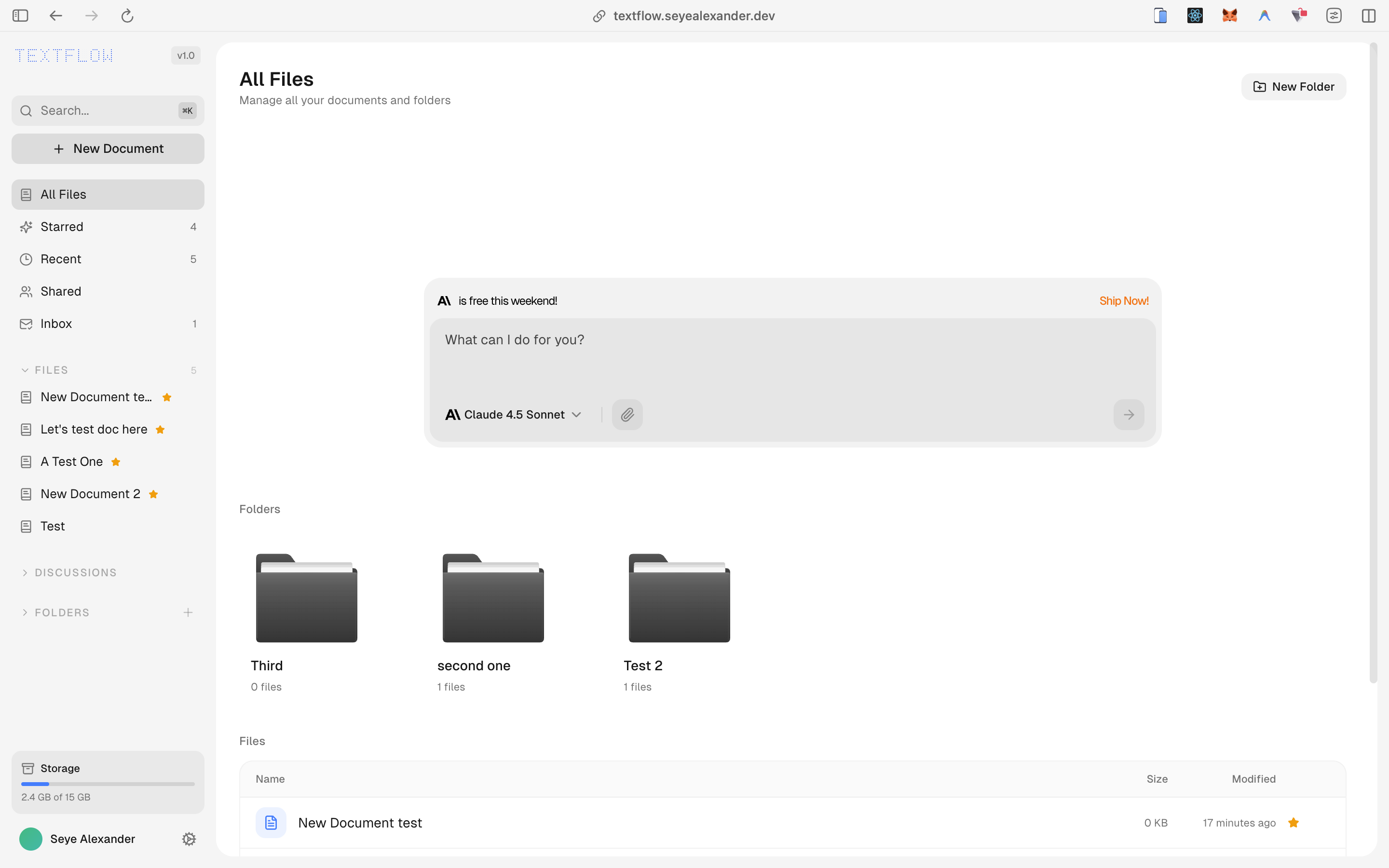Toggle the star on 'New Document test' row
Screen dimensions: 1389x868
tap(1294, 822)
